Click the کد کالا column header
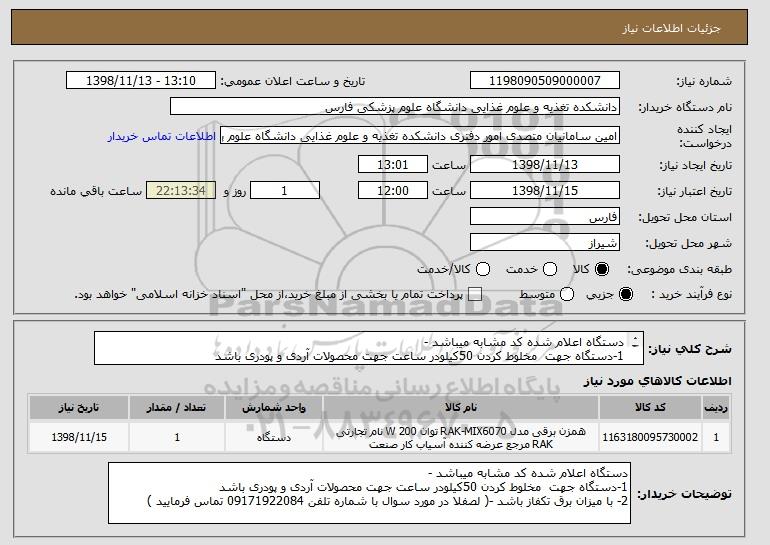Screen dimensions: 770x545 [x=650, y=408]
